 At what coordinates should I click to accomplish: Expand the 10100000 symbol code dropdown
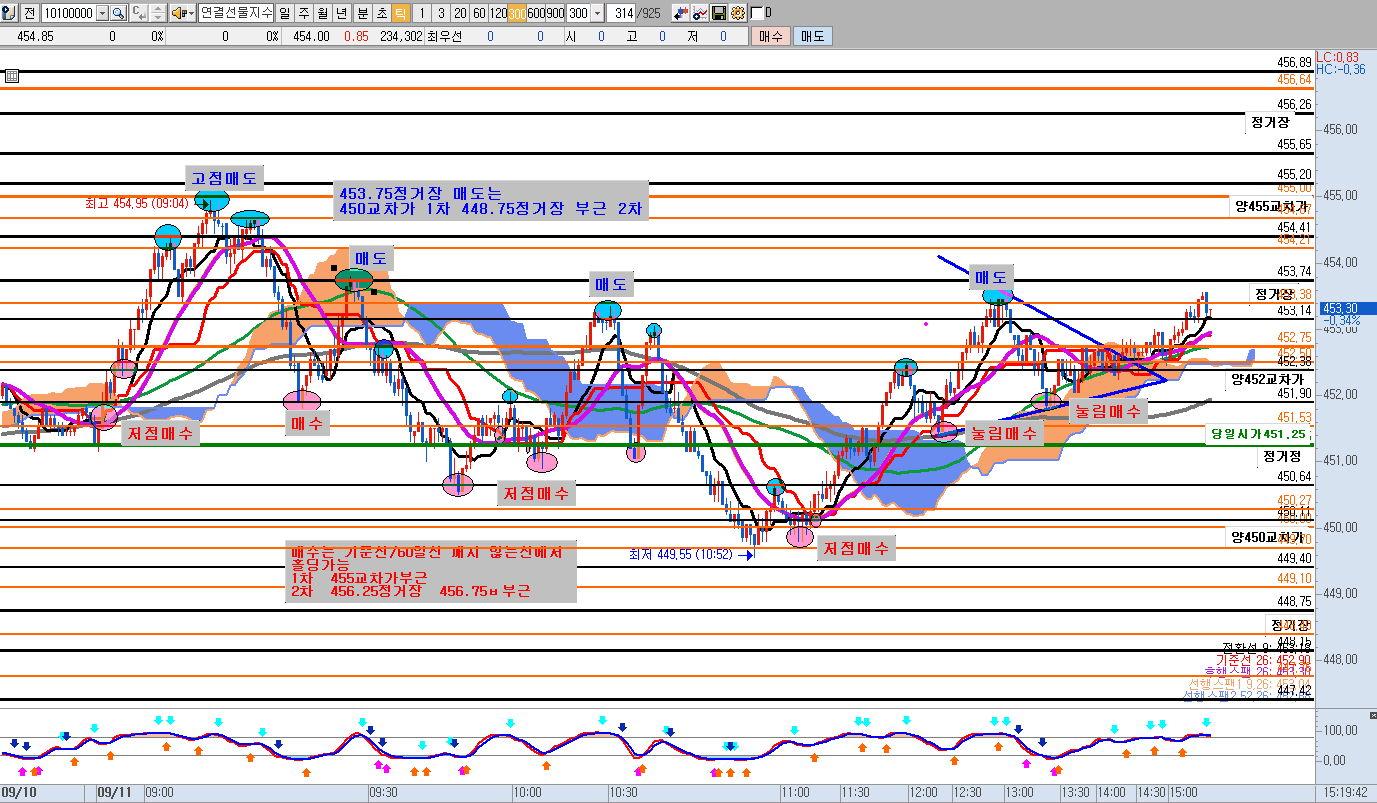(x=102, y=13)
